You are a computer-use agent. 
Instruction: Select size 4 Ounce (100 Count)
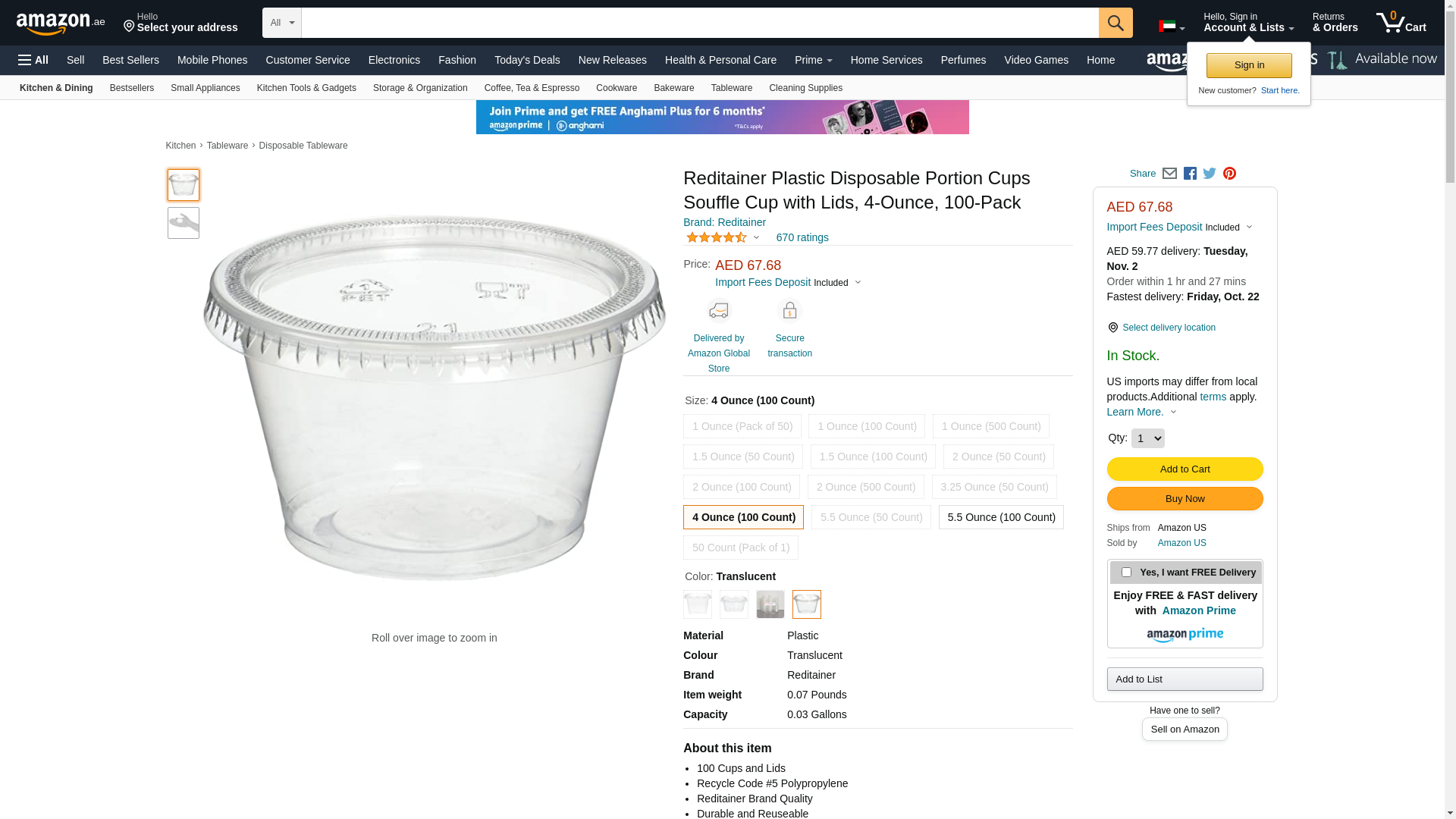(743, 517)
